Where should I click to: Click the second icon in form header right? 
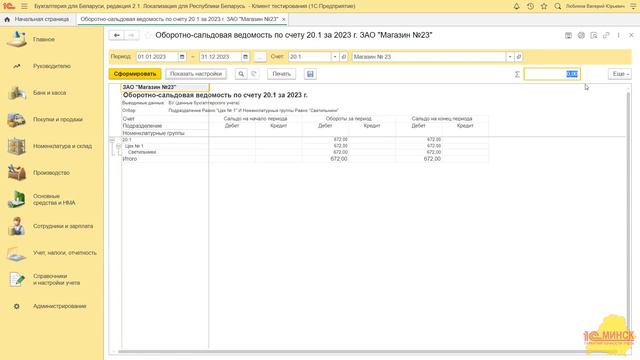[x=581, y=36]
